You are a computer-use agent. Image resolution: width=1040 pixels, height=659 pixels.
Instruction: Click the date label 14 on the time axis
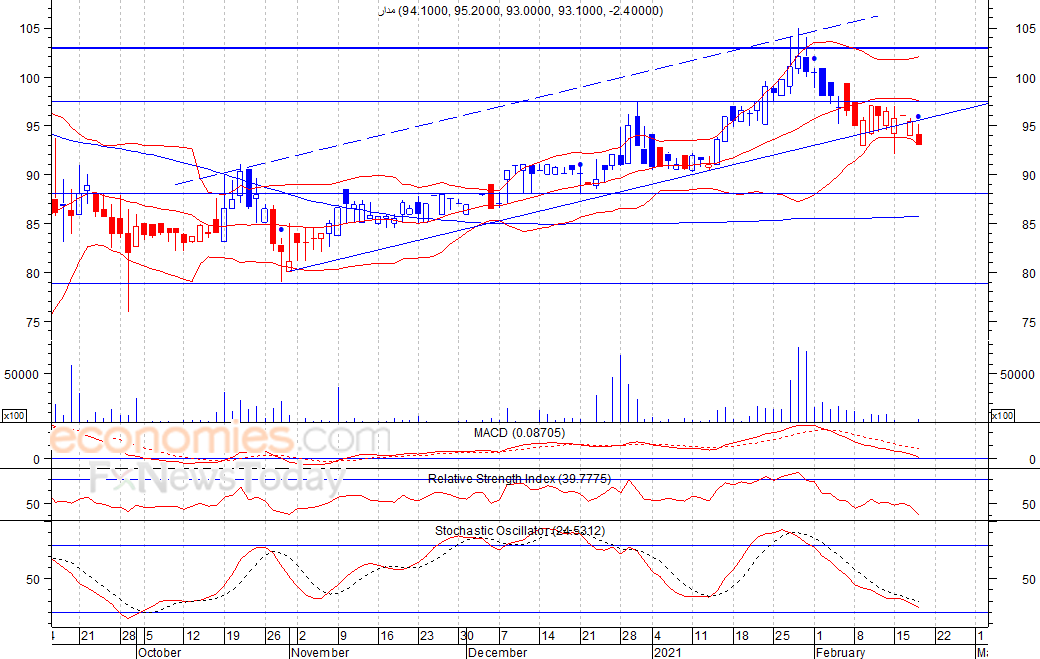pos(548,636)
